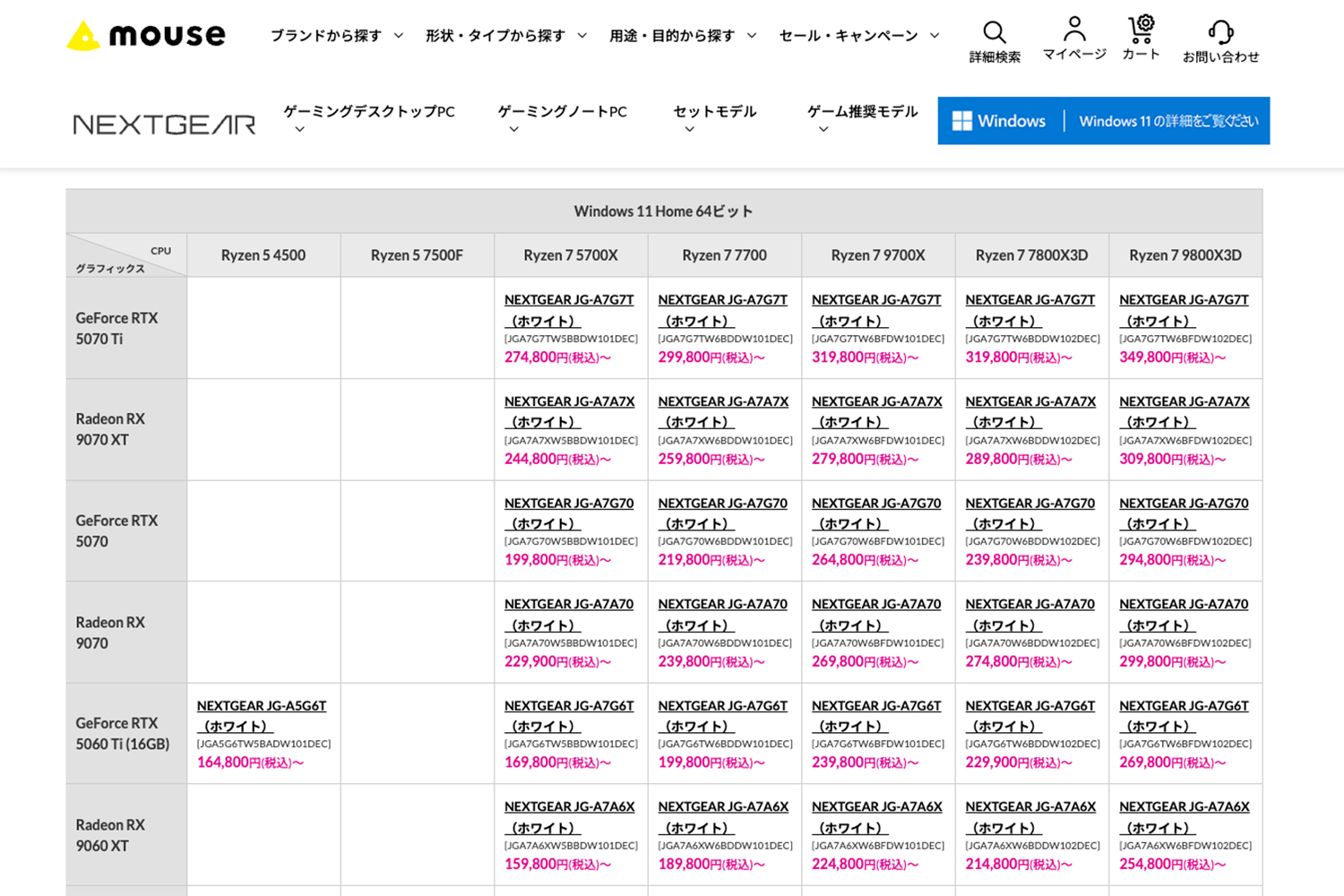Image resolution: width=1344 pixels, height=896 pixels.
Task: Click the Windows logo in banner
Action: pos(962,121)
